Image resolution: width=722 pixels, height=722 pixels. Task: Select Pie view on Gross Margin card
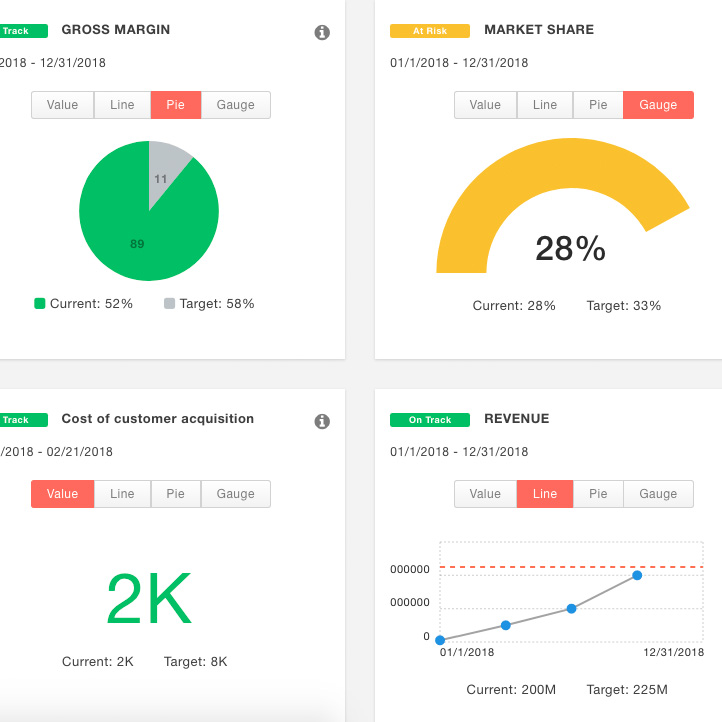coord(176,105)
